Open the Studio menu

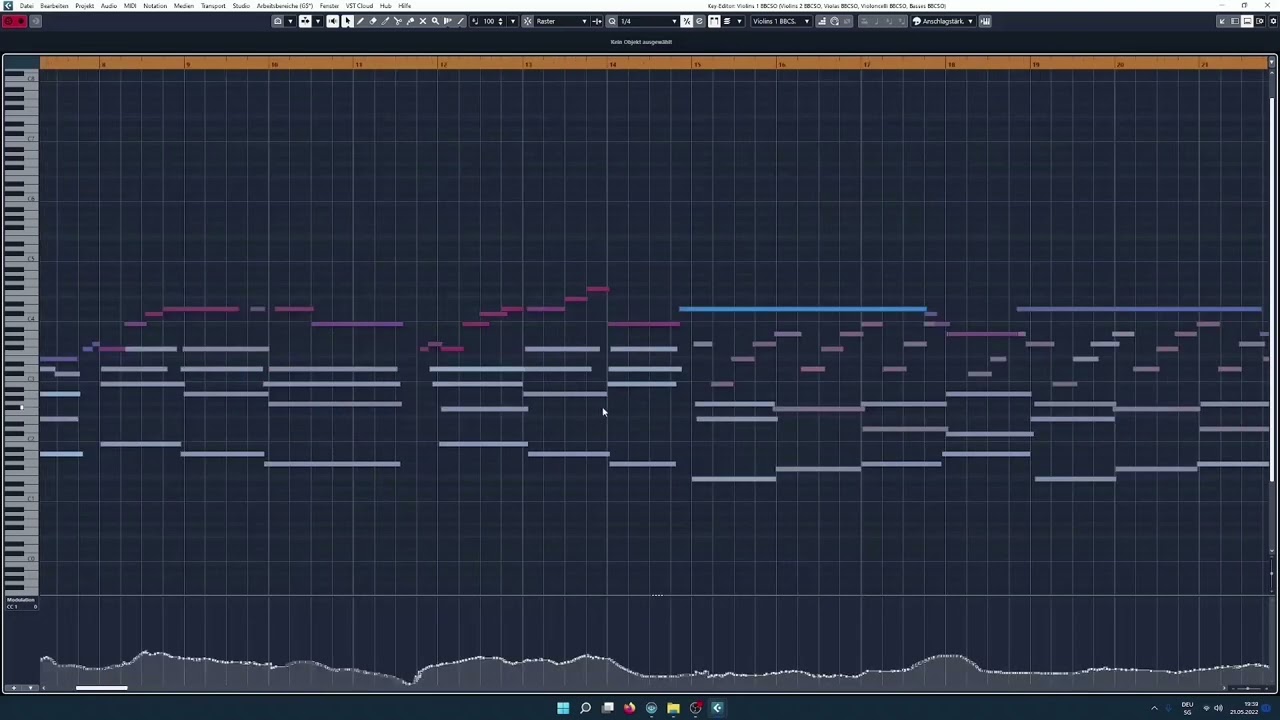click(241, 6)
